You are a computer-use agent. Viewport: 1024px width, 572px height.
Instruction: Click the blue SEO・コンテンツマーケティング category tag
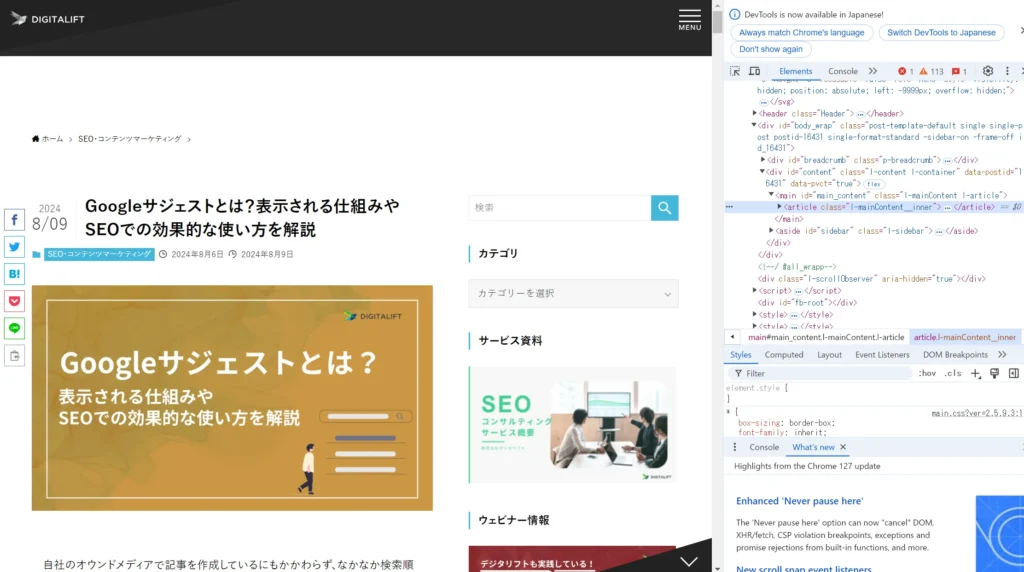point(99,254)
